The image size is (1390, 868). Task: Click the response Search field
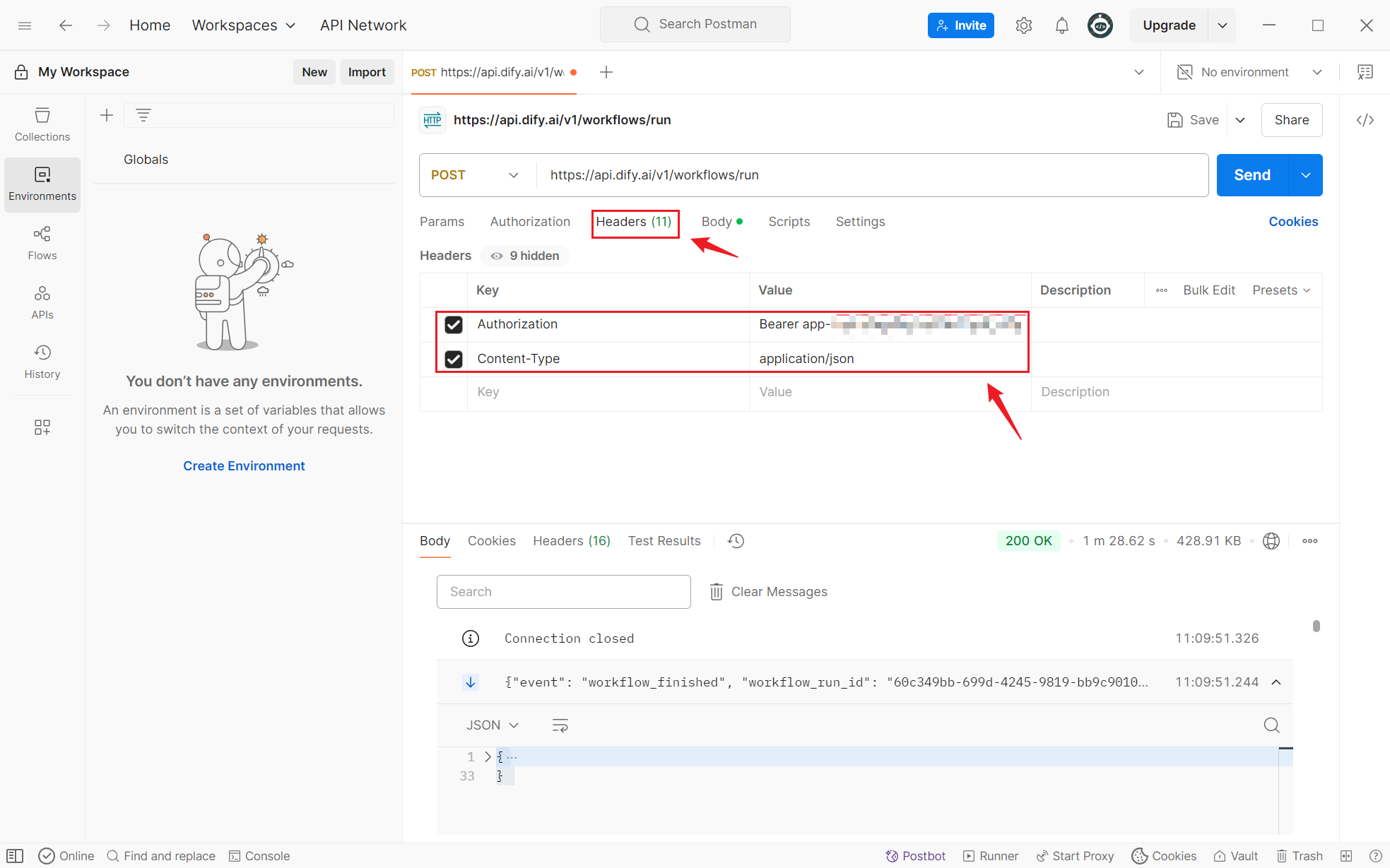(564, 592)
